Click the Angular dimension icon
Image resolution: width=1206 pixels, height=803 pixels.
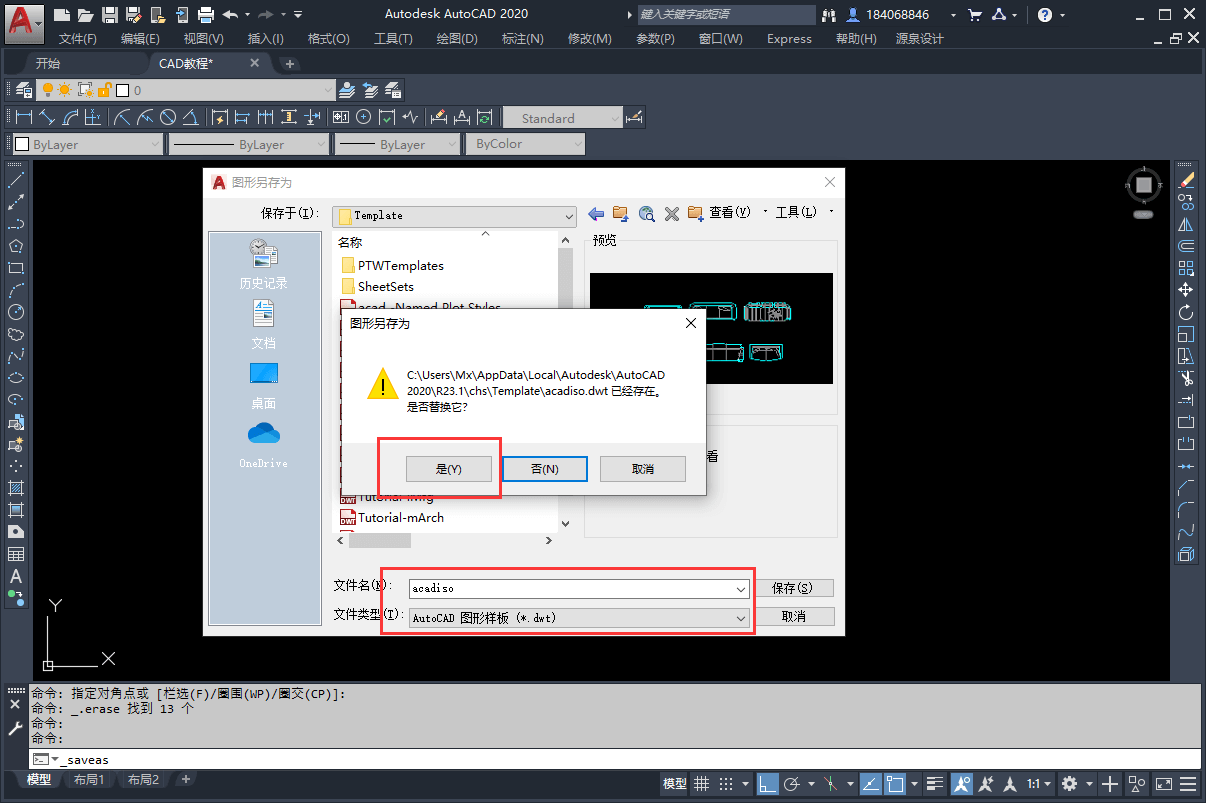192,118
